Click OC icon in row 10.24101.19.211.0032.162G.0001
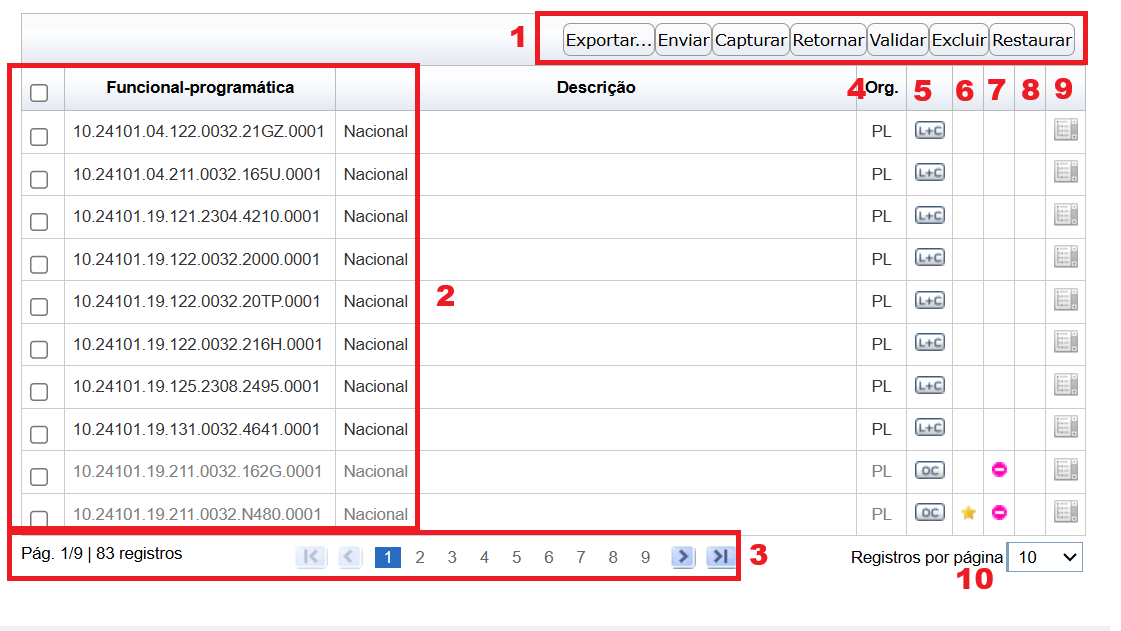 point(929,470)
